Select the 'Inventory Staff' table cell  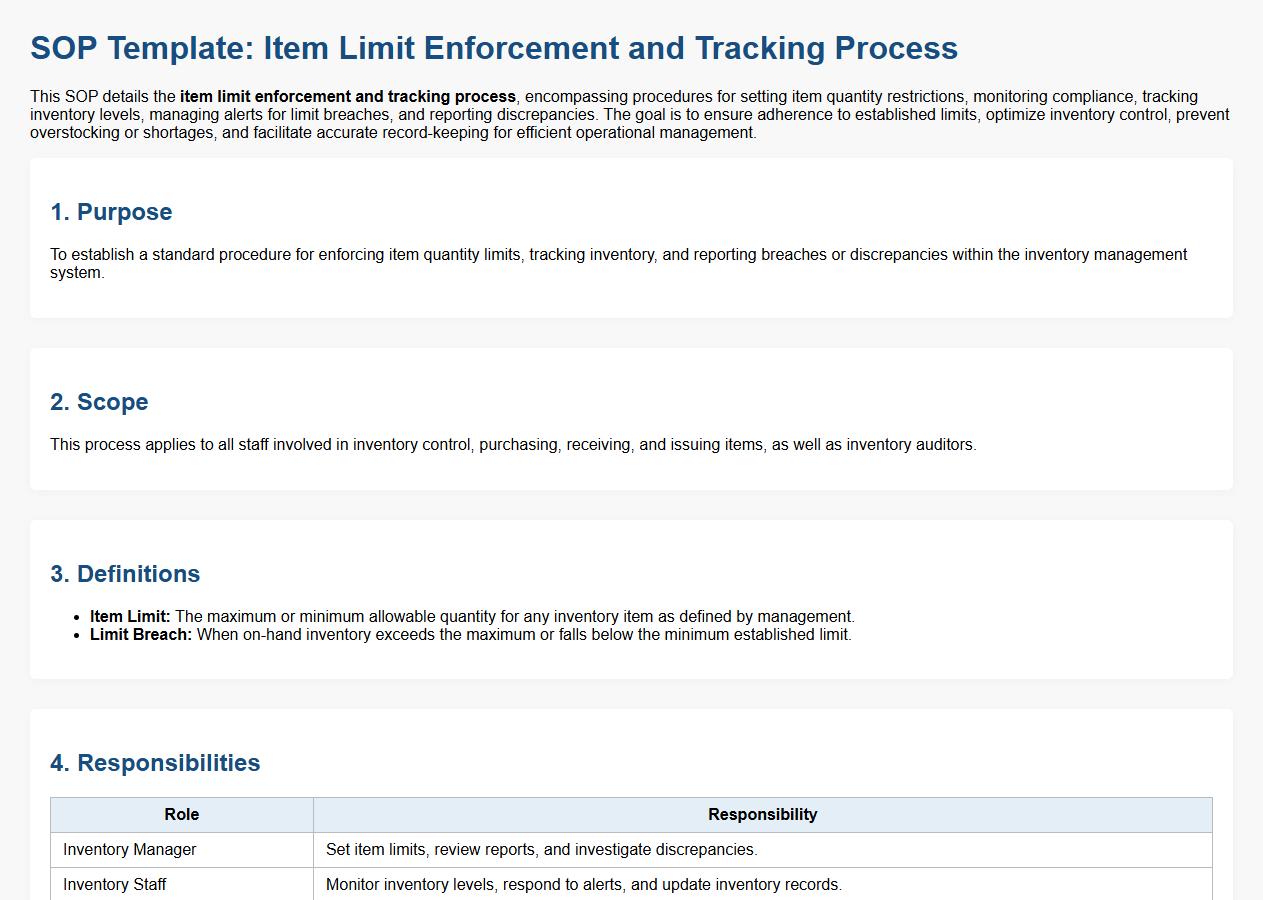coord(115,885)
